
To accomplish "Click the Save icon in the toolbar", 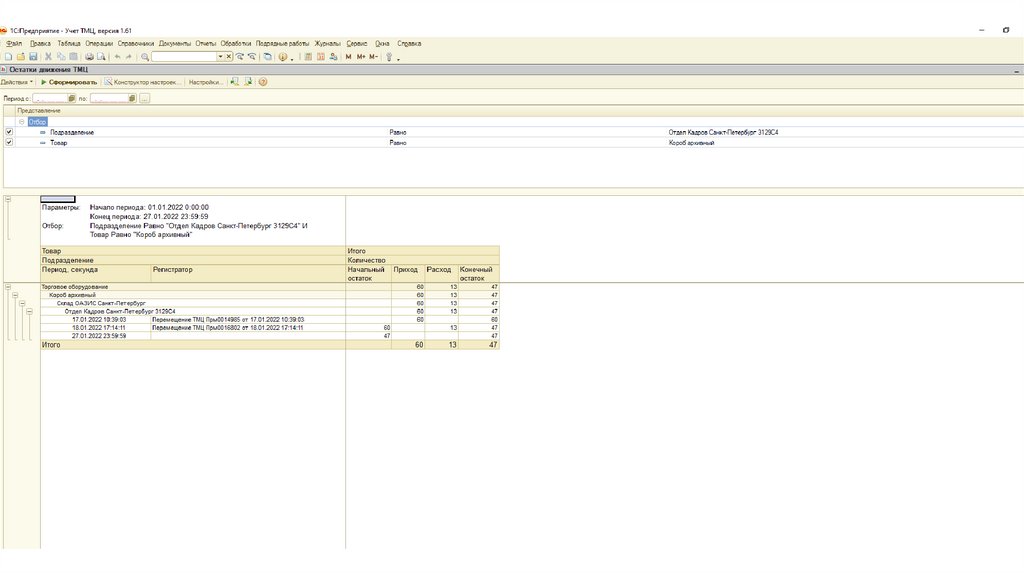I will [33, 57].
